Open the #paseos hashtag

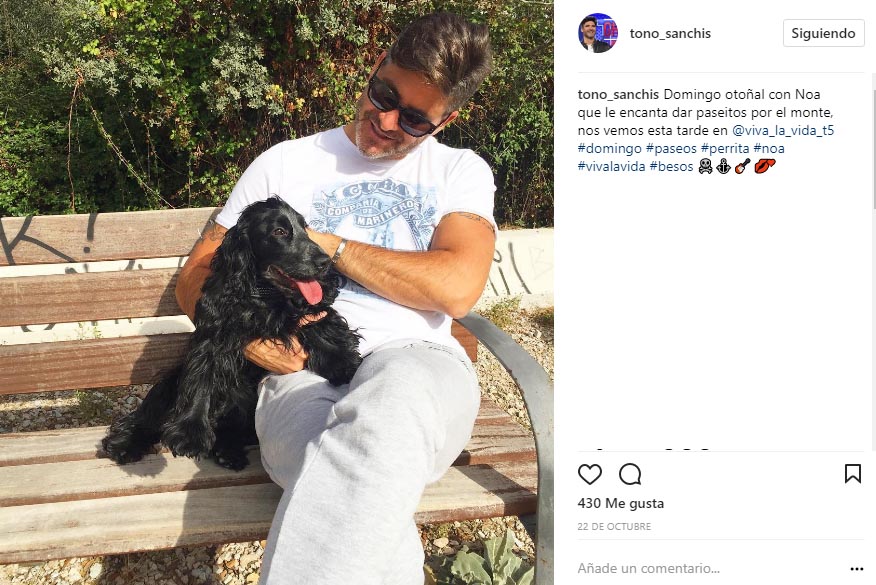pyautogui.click(x=671, y=148)
